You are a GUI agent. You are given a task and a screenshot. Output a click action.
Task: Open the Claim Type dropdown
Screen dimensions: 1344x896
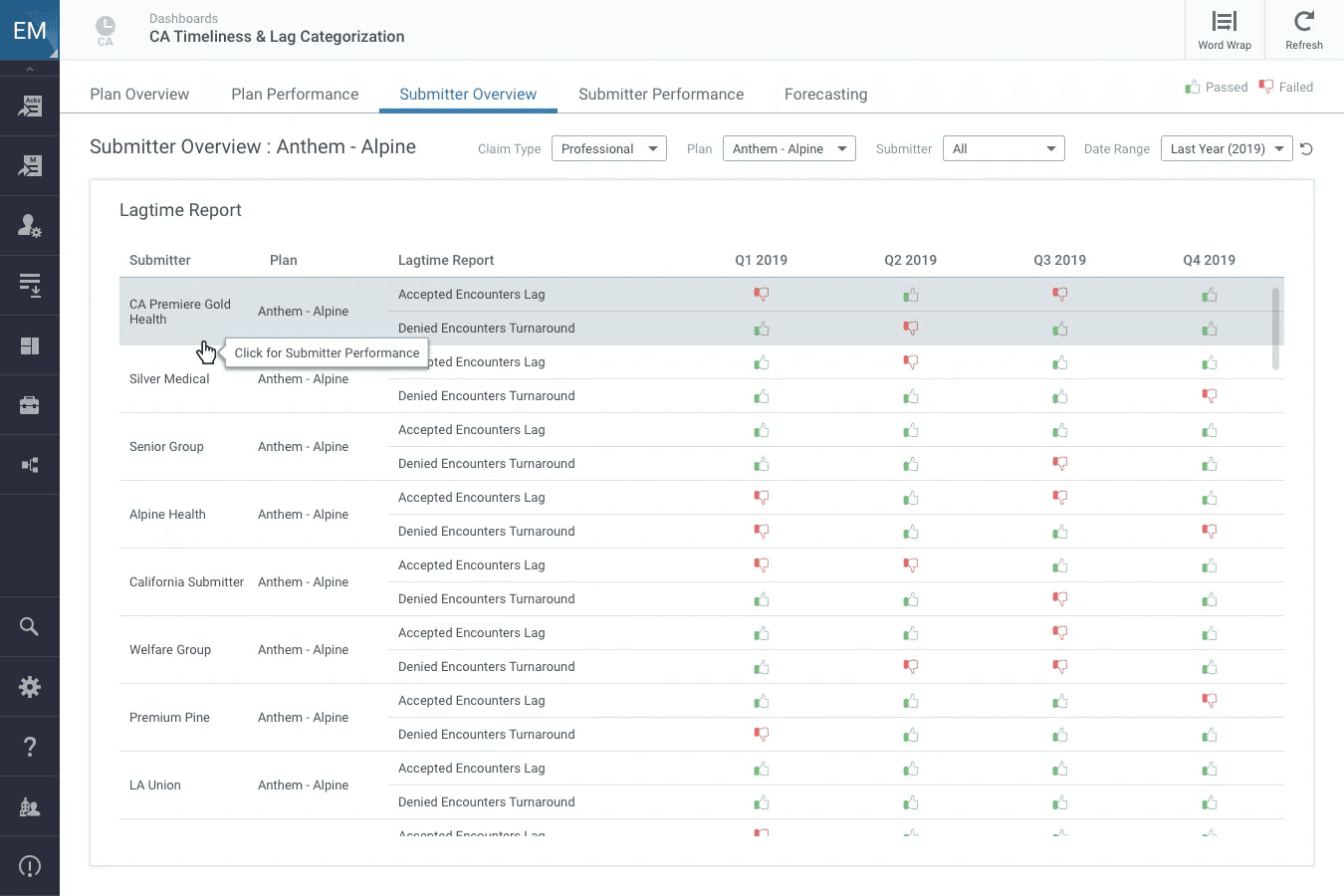[x=608, y=149]
